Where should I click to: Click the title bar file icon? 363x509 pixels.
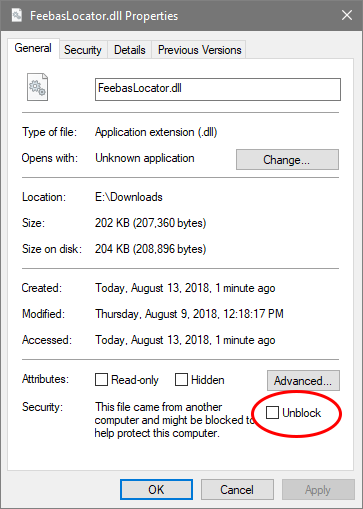(x=17, y=15)
